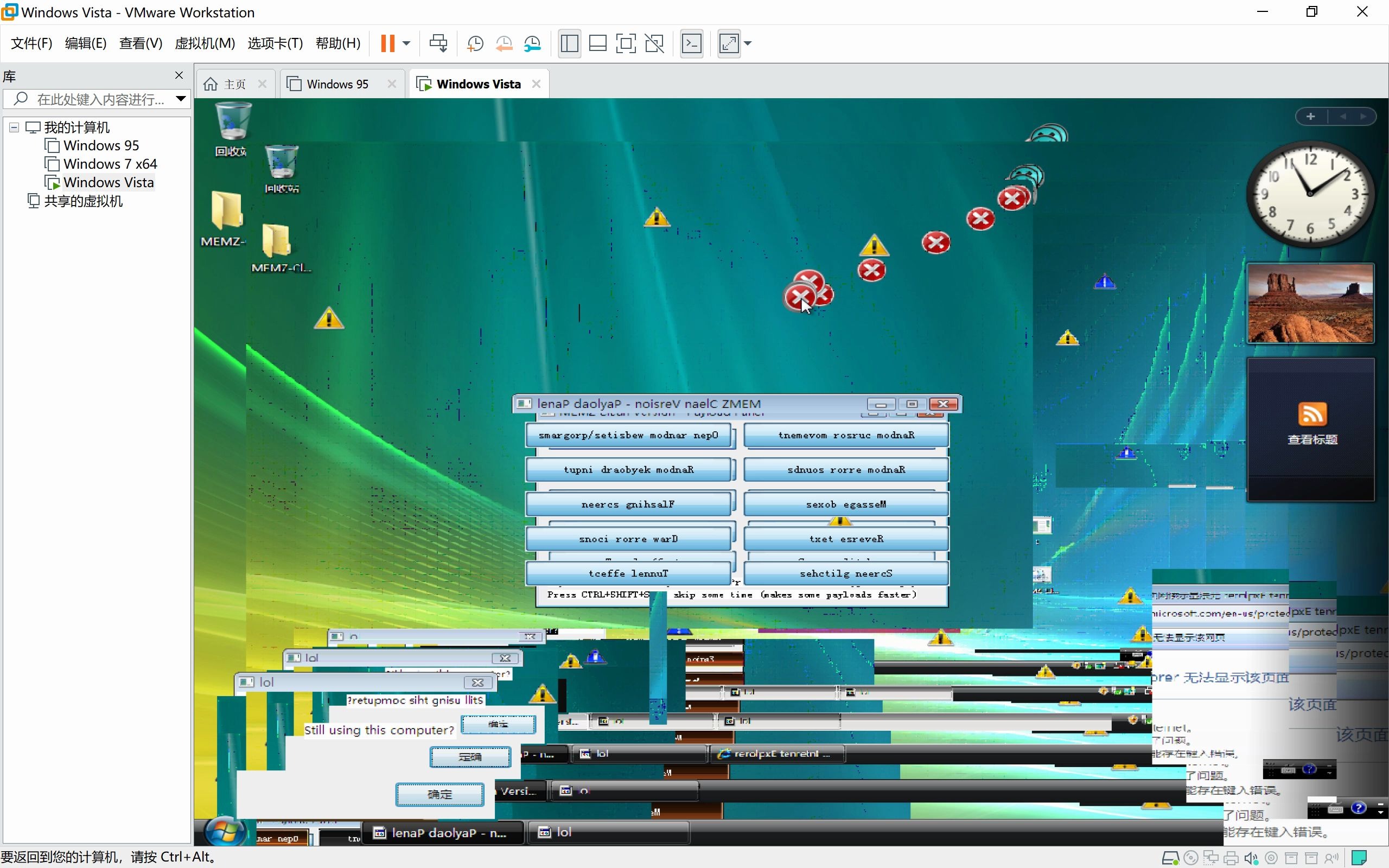Click the library search input field
This screenshot has width=1389, height=868.
coord(97,99)
